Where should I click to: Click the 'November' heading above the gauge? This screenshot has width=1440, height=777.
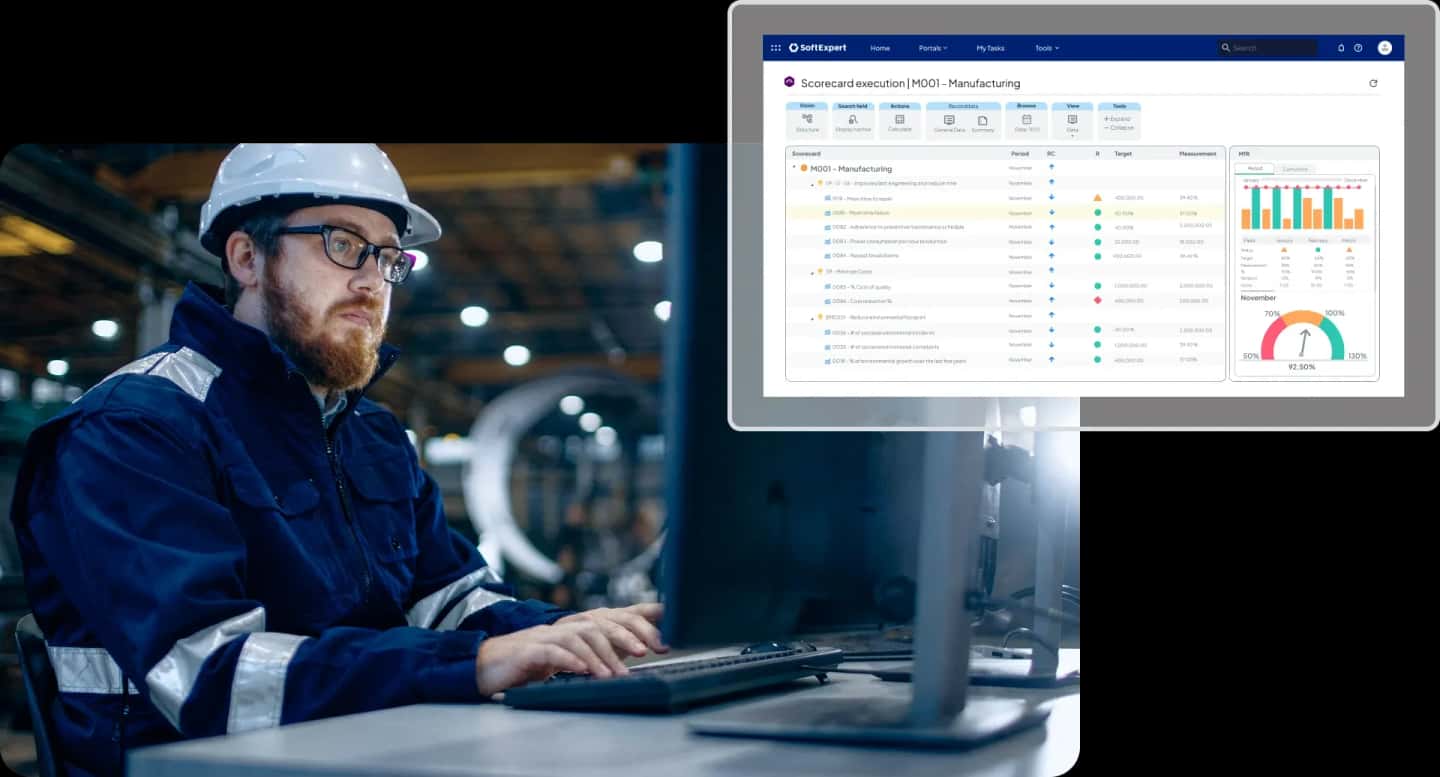[1259, 298]
